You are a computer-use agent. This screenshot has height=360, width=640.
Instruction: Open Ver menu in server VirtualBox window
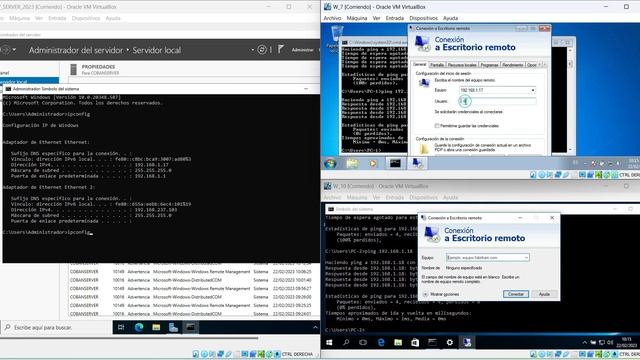click(x=39, y=18)
